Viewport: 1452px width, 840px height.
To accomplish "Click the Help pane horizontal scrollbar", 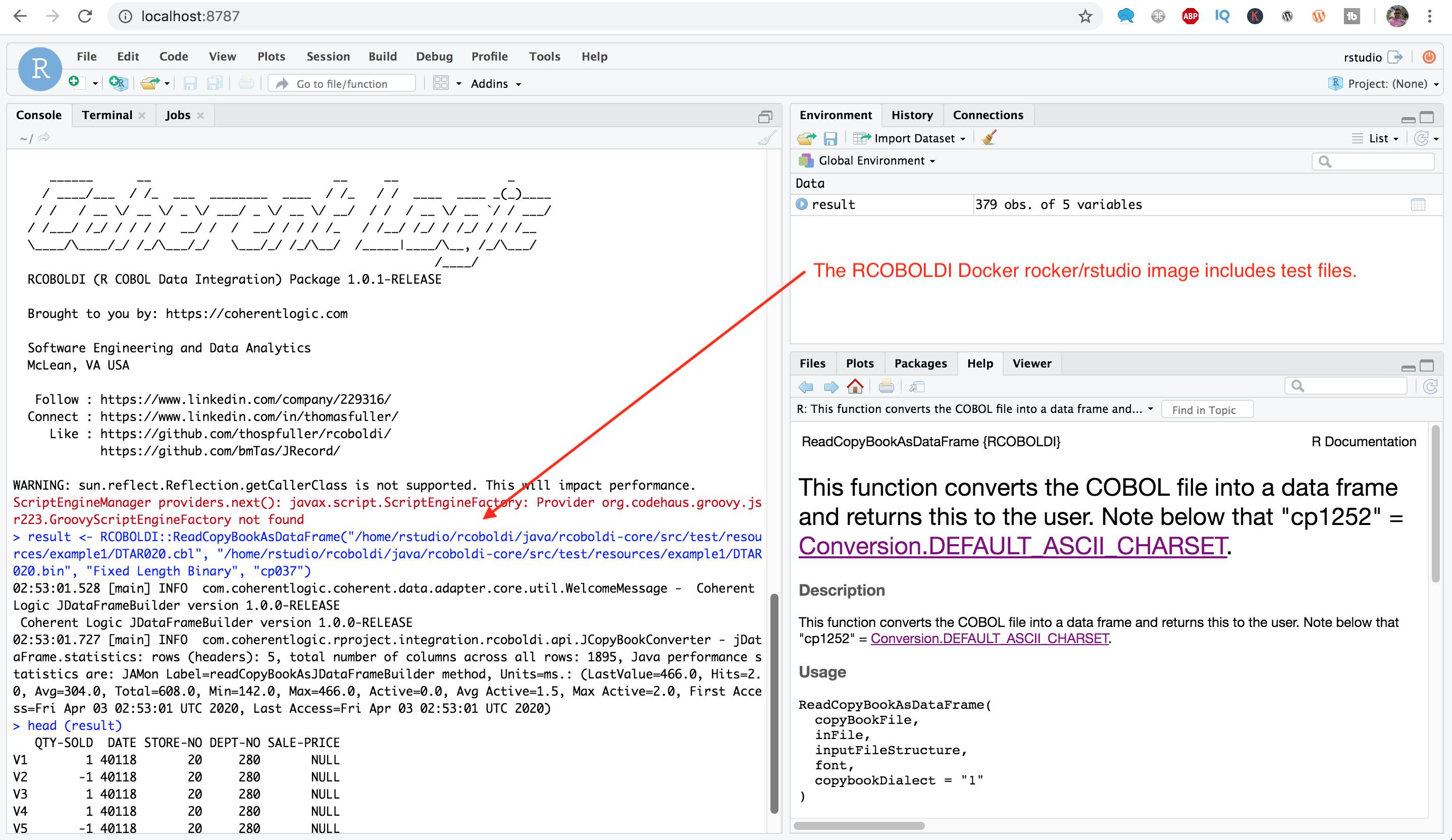I will 858,825.
